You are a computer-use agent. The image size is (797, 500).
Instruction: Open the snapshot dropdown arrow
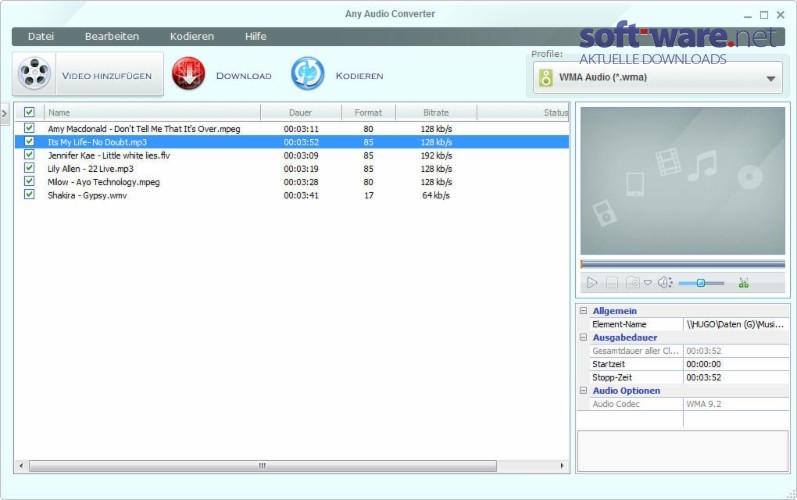tap(648, 283)
